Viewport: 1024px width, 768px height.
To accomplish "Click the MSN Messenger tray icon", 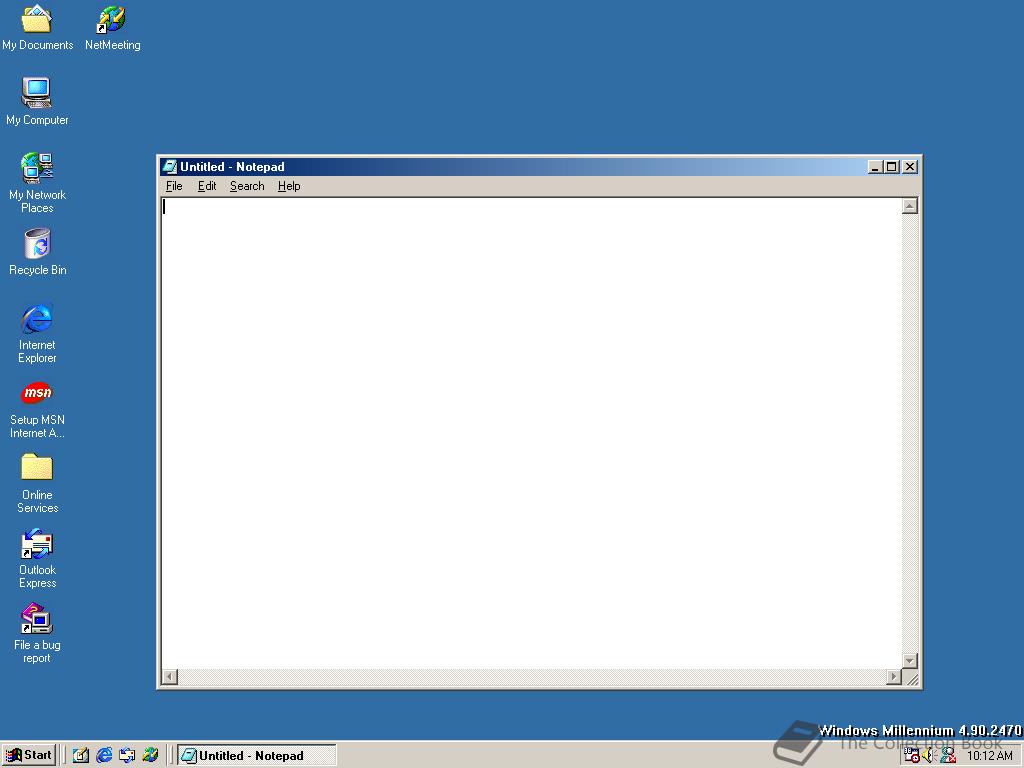I will tap(948, 756).
